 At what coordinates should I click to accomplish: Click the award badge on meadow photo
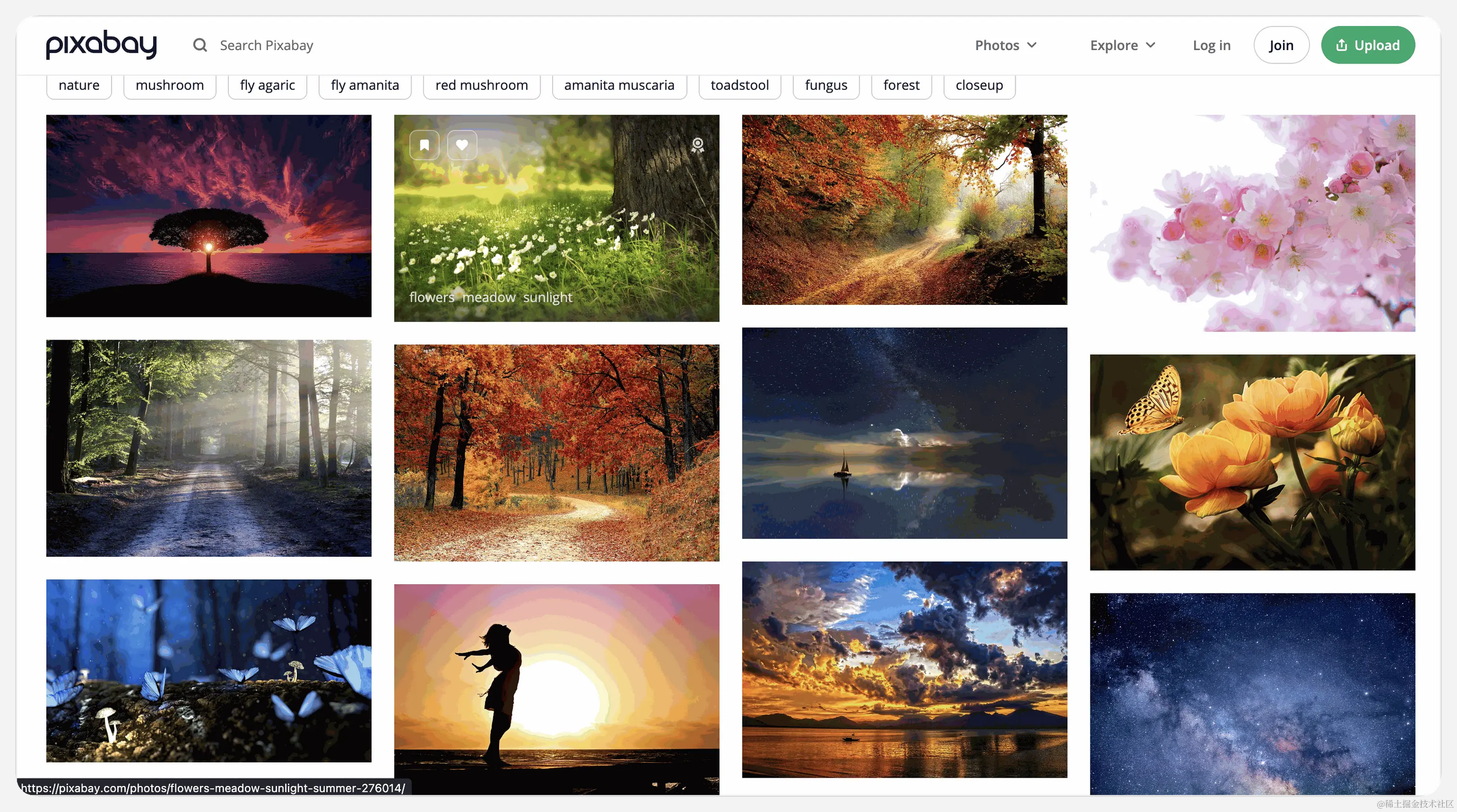[x=697, y=145]
